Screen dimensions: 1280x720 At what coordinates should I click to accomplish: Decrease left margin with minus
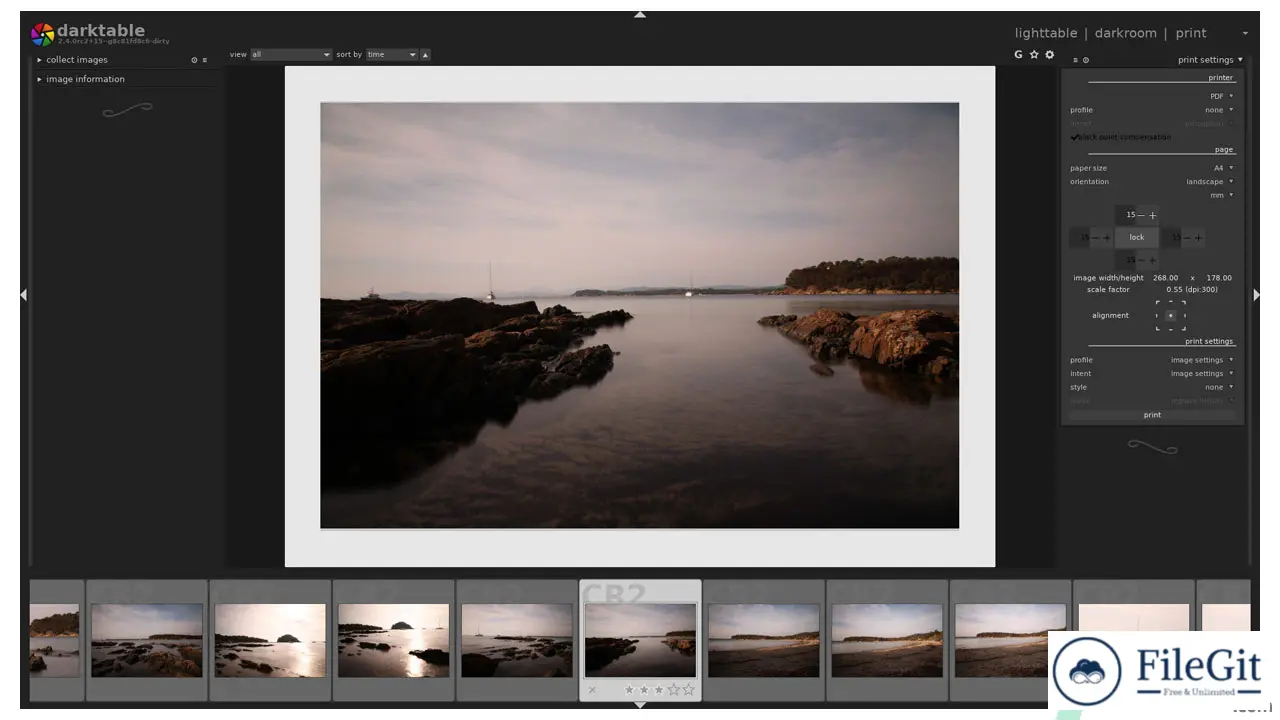1094,238
